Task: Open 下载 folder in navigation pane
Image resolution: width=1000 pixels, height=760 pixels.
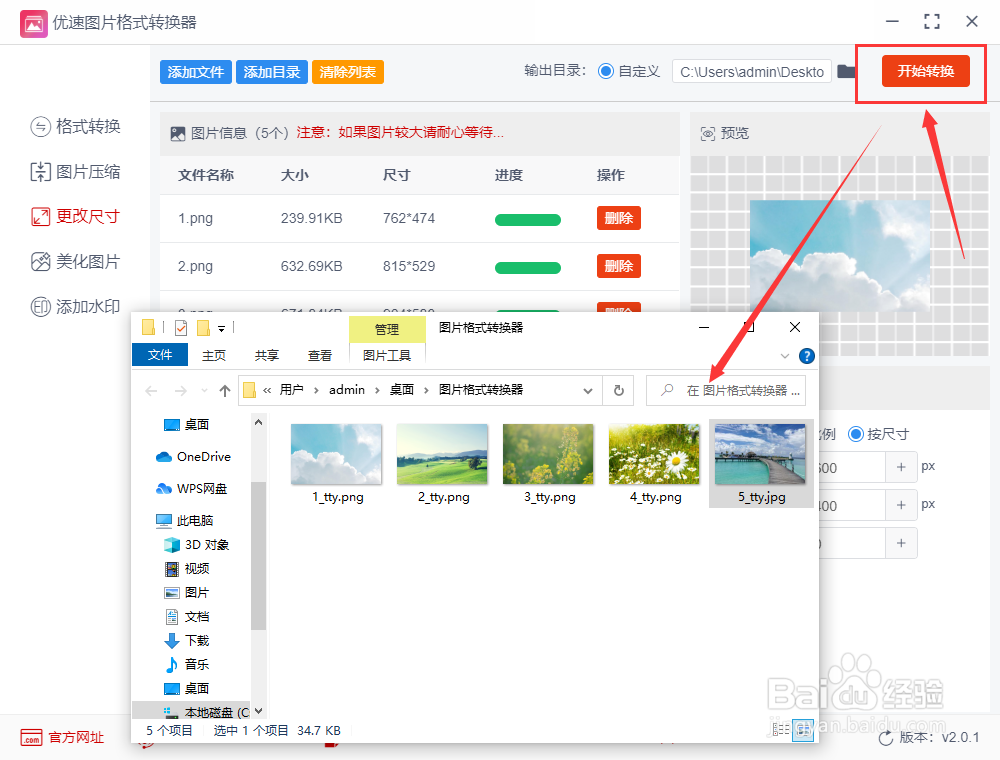Action: pyautogui.click(x=187, y=640)
